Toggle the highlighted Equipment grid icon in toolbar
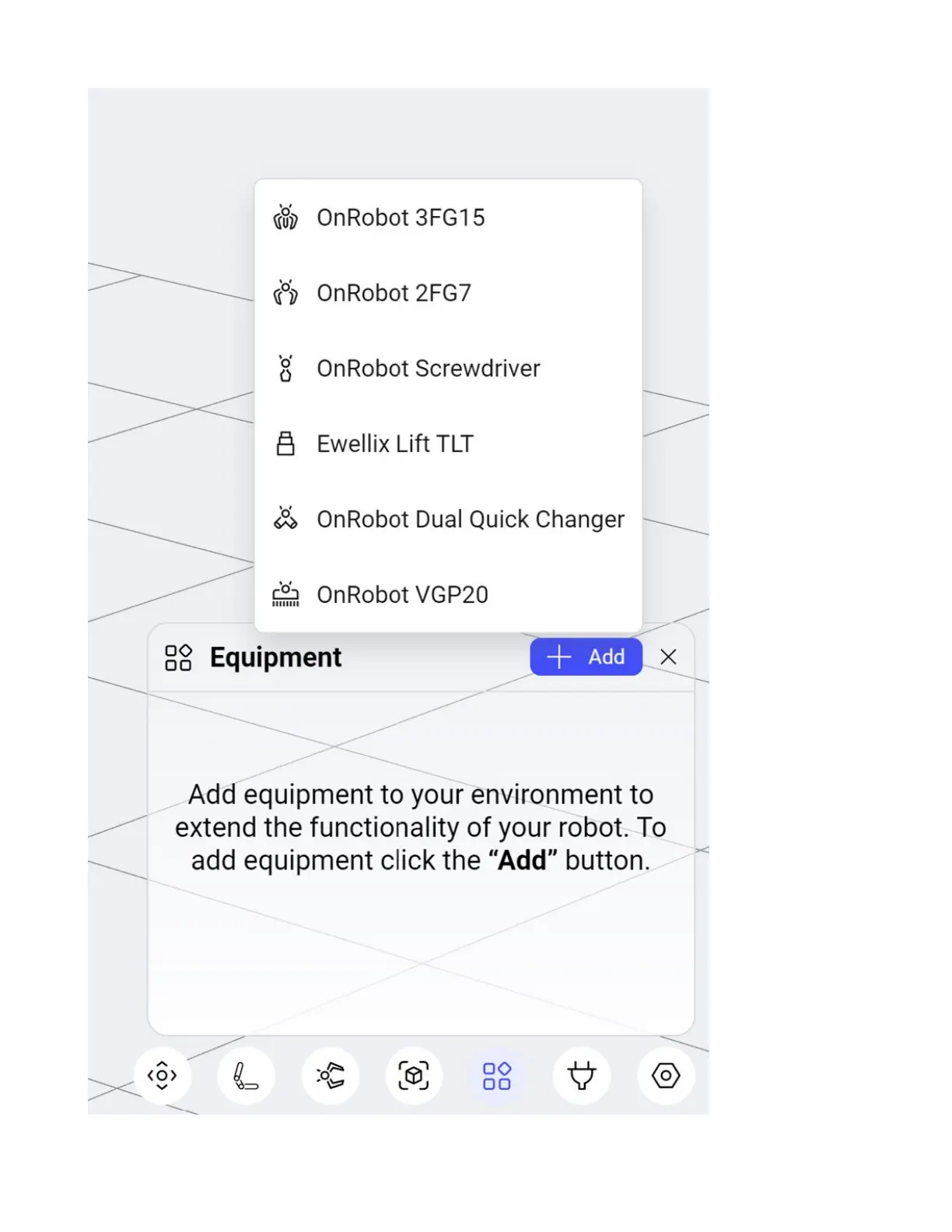952x1232 pixels. [x=497, y=1076]
